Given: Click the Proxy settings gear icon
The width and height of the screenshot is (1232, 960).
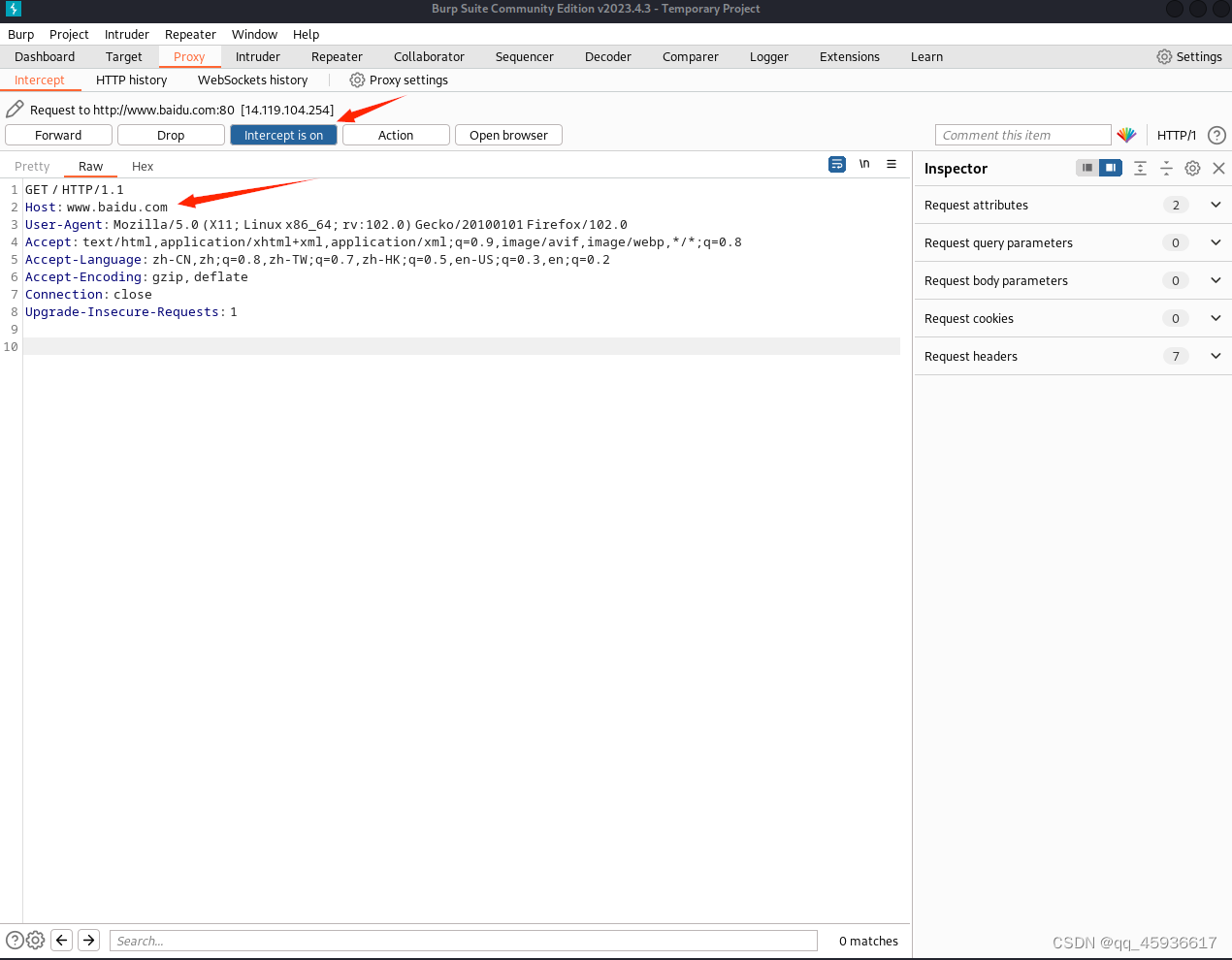Looking at the screenshot, I should pyautogui.click(x=357, y=80).
